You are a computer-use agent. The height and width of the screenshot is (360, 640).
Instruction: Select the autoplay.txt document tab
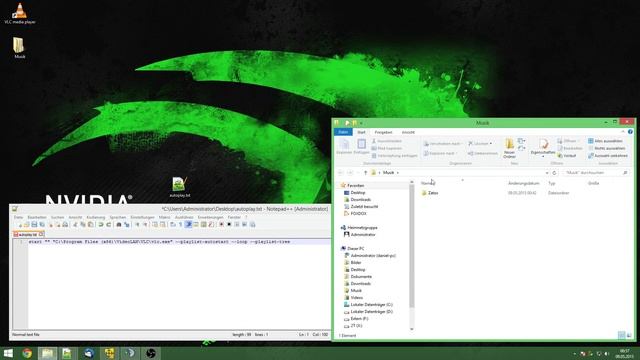(28, 234)
